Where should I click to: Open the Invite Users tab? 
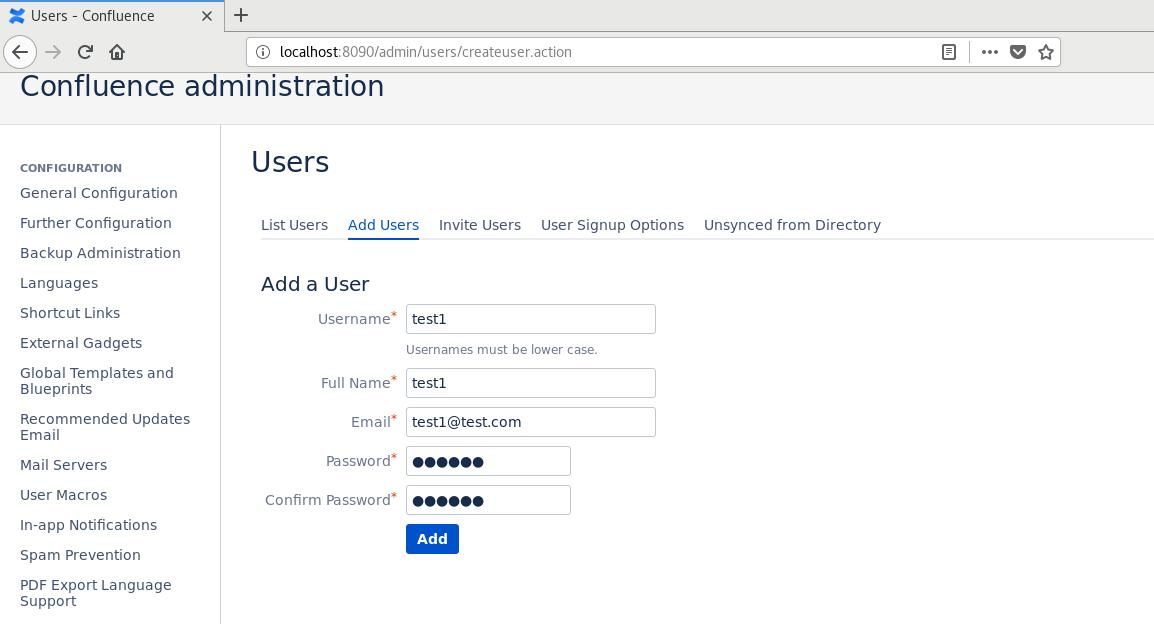[x=480, y=225]
